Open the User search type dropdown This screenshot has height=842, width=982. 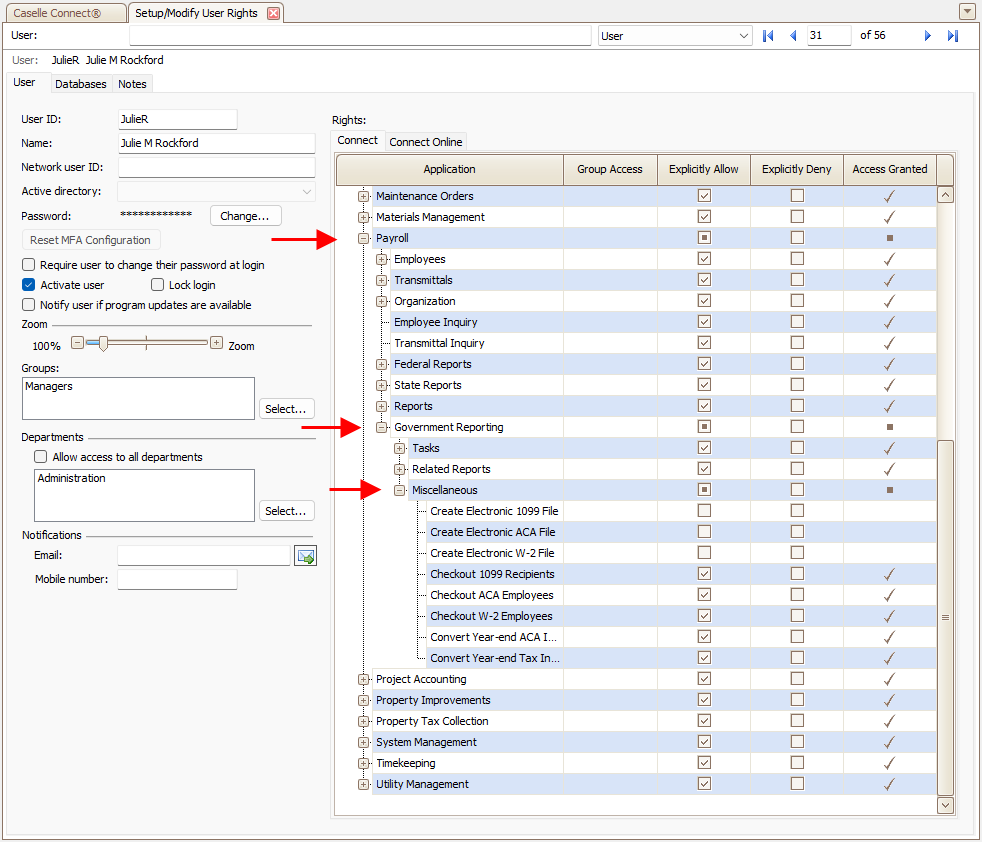point(743,36)
